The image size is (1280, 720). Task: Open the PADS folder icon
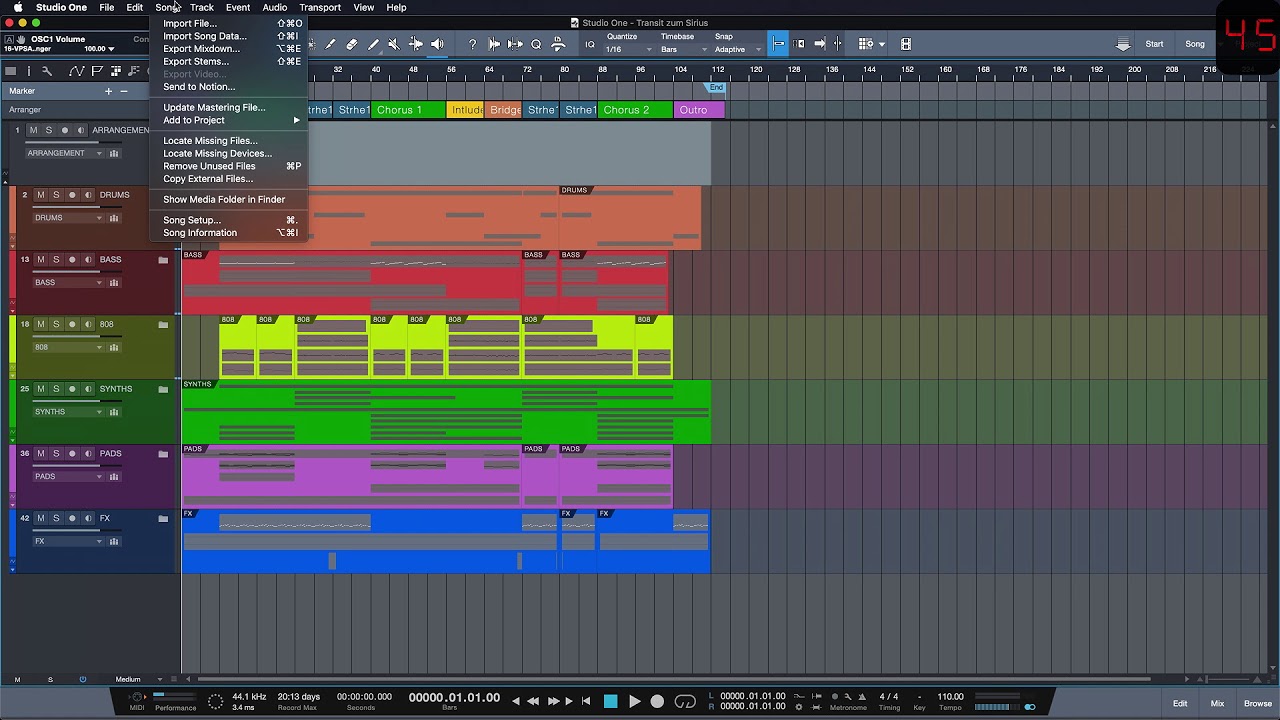click(x=163, y=454)
